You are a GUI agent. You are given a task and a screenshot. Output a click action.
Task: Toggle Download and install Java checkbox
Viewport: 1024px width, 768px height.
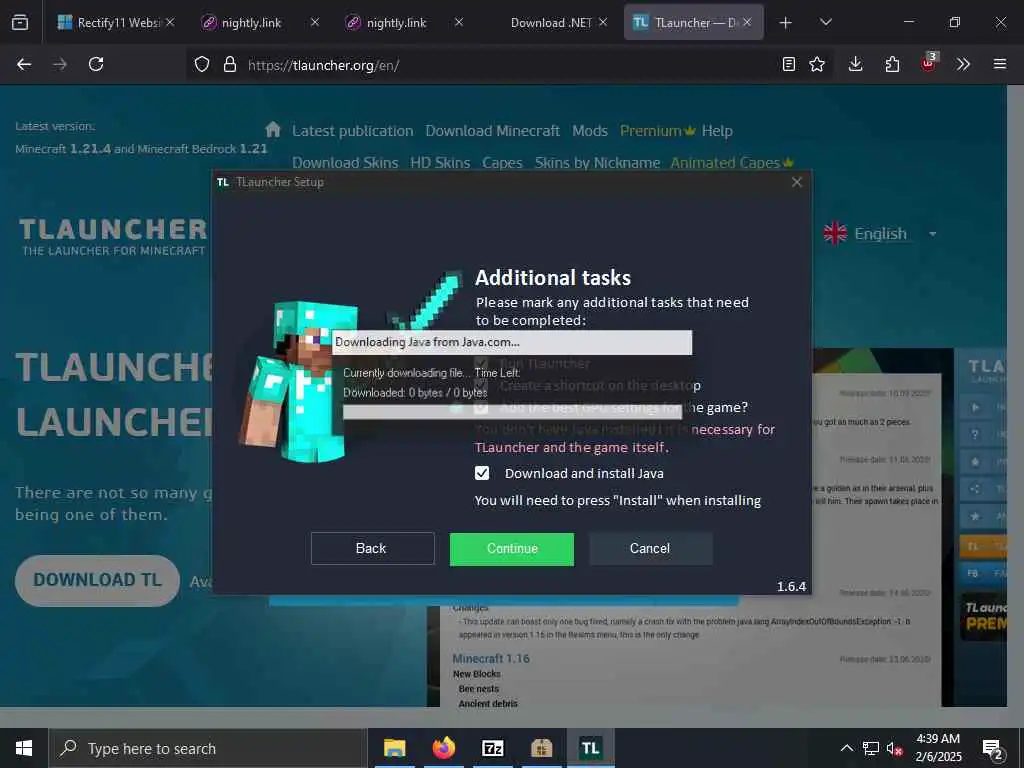(482, 473)
